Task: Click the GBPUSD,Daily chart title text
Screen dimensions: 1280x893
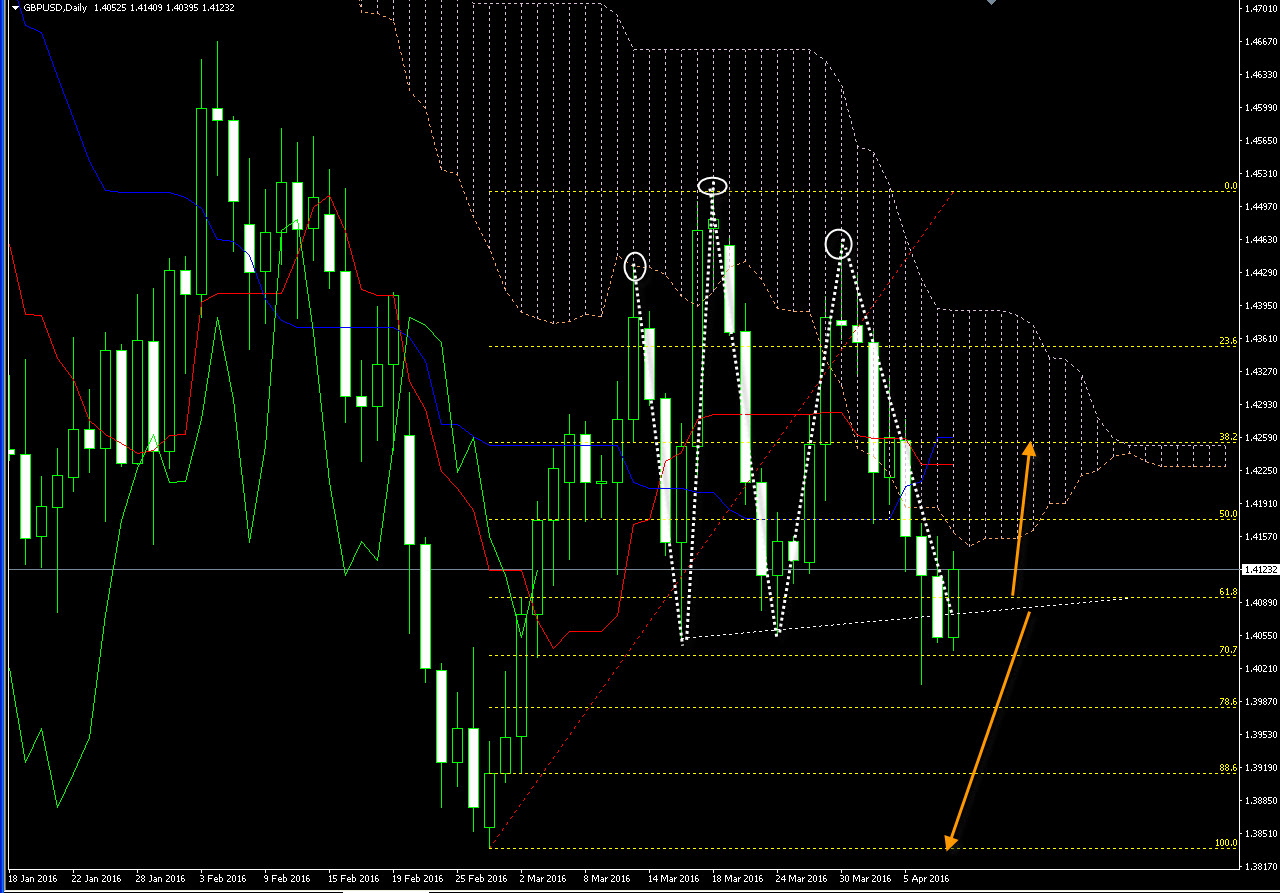Action: pos(54,7)
